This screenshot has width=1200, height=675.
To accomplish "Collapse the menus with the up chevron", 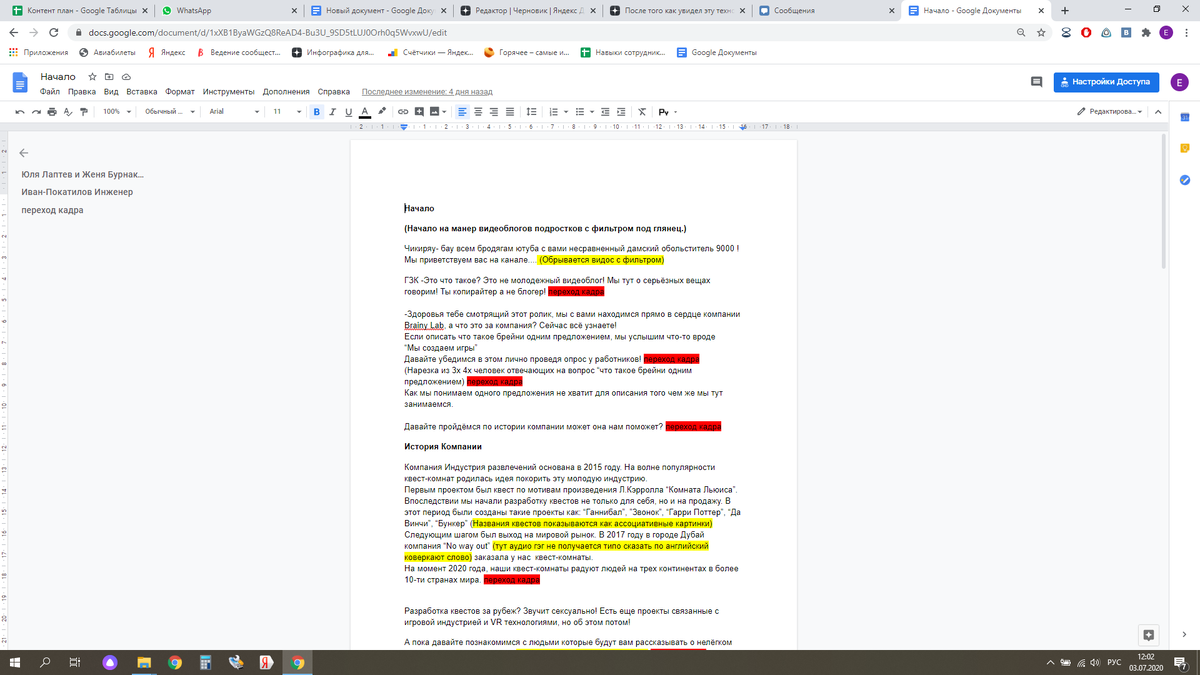I will click(x=1160, y=111).
